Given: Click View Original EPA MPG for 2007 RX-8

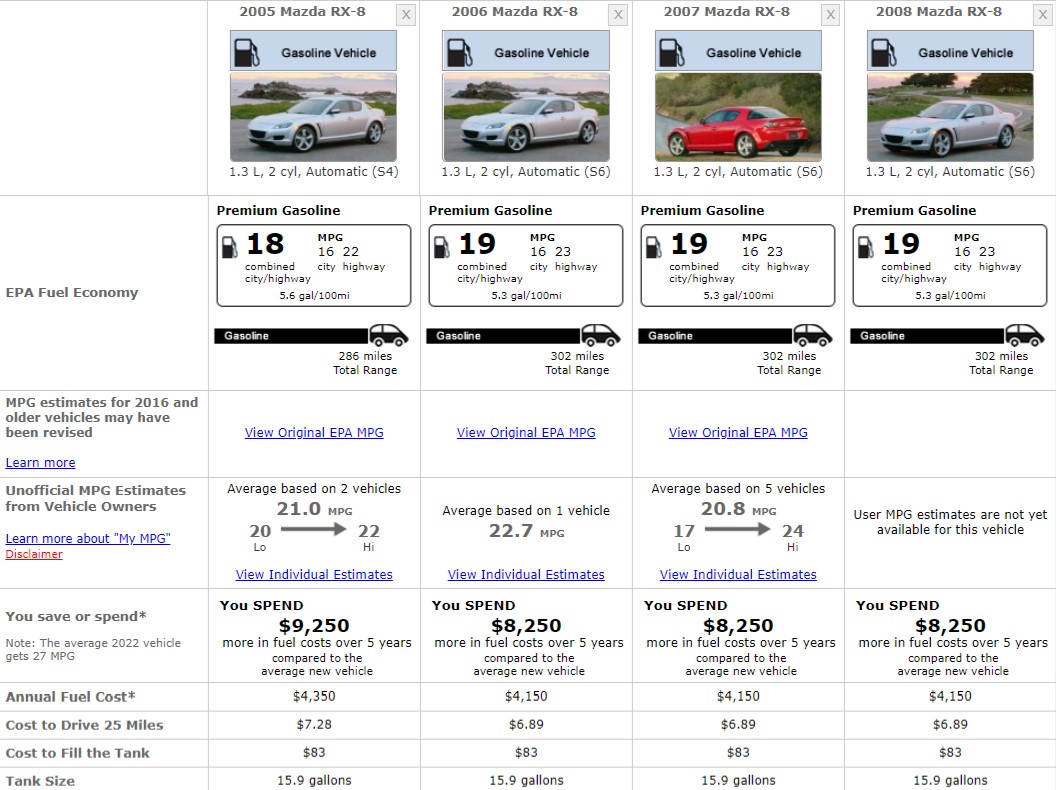Looking at the screenshot, I should click(x=738, y=433).
